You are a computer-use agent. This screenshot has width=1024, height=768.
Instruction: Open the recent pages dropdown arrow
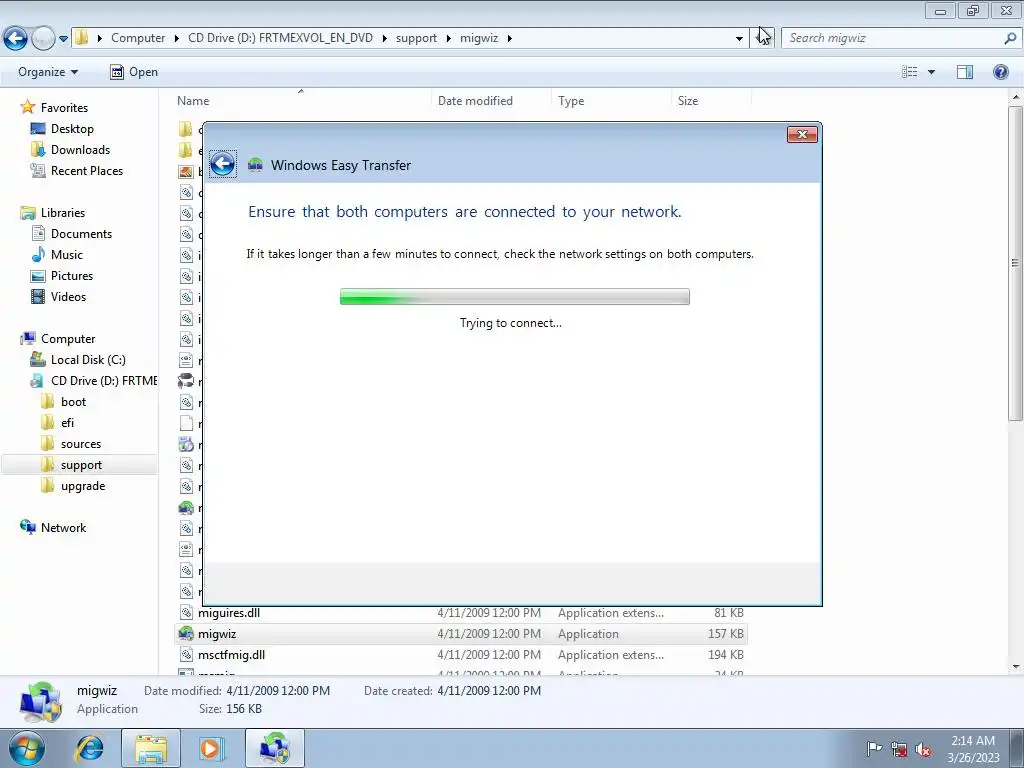click(63, 39)
